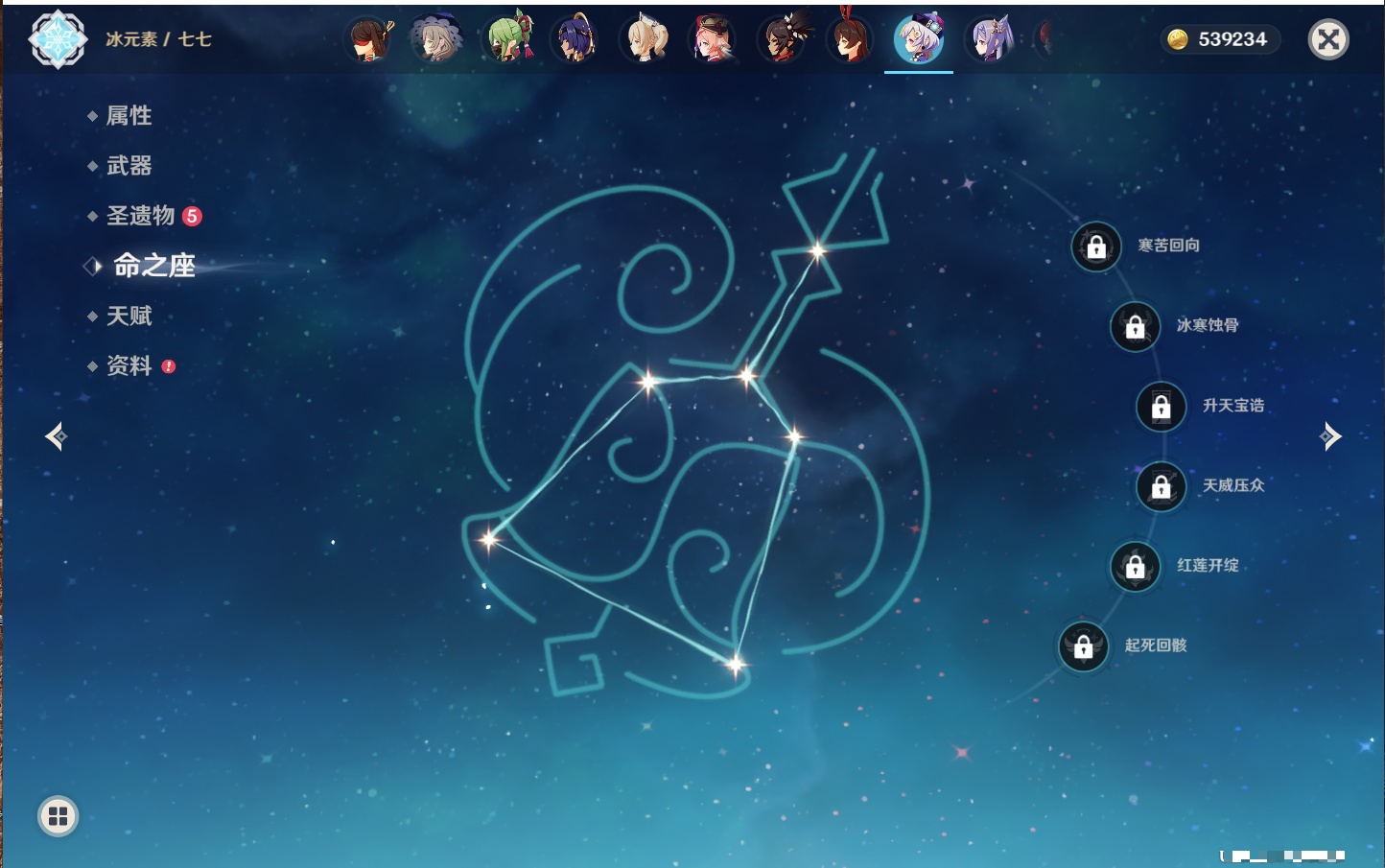
Task: Click the lock icon for 红莲开绽
Action: 1135,566
